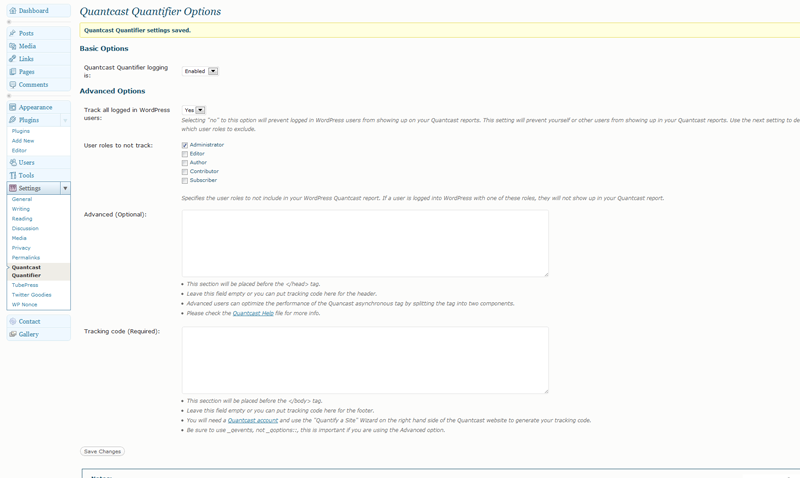Click the Plugins submenu item under Plugins

pos(21,131)
